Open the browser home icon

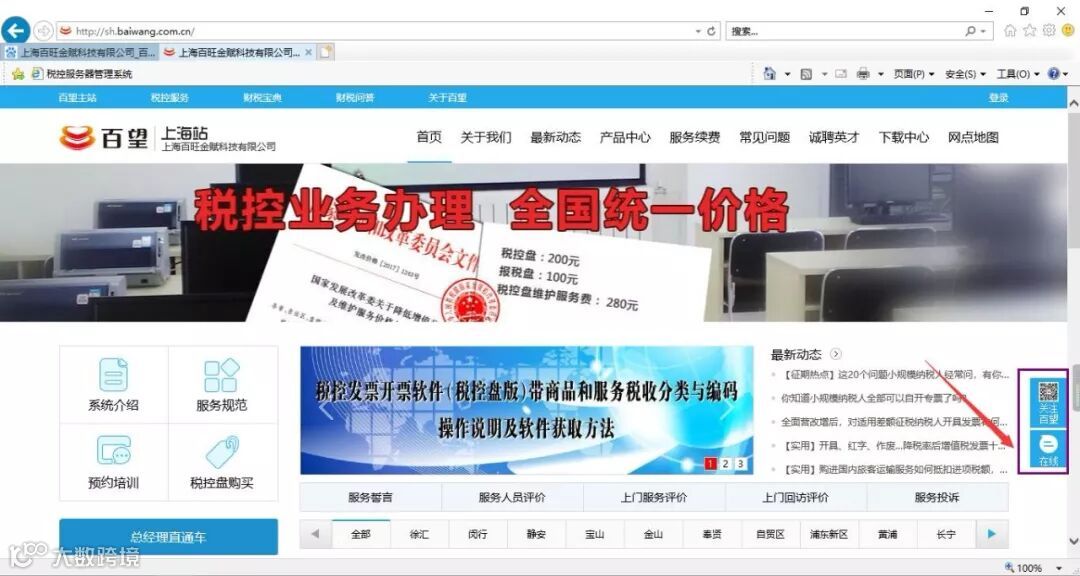point(1010,30)
